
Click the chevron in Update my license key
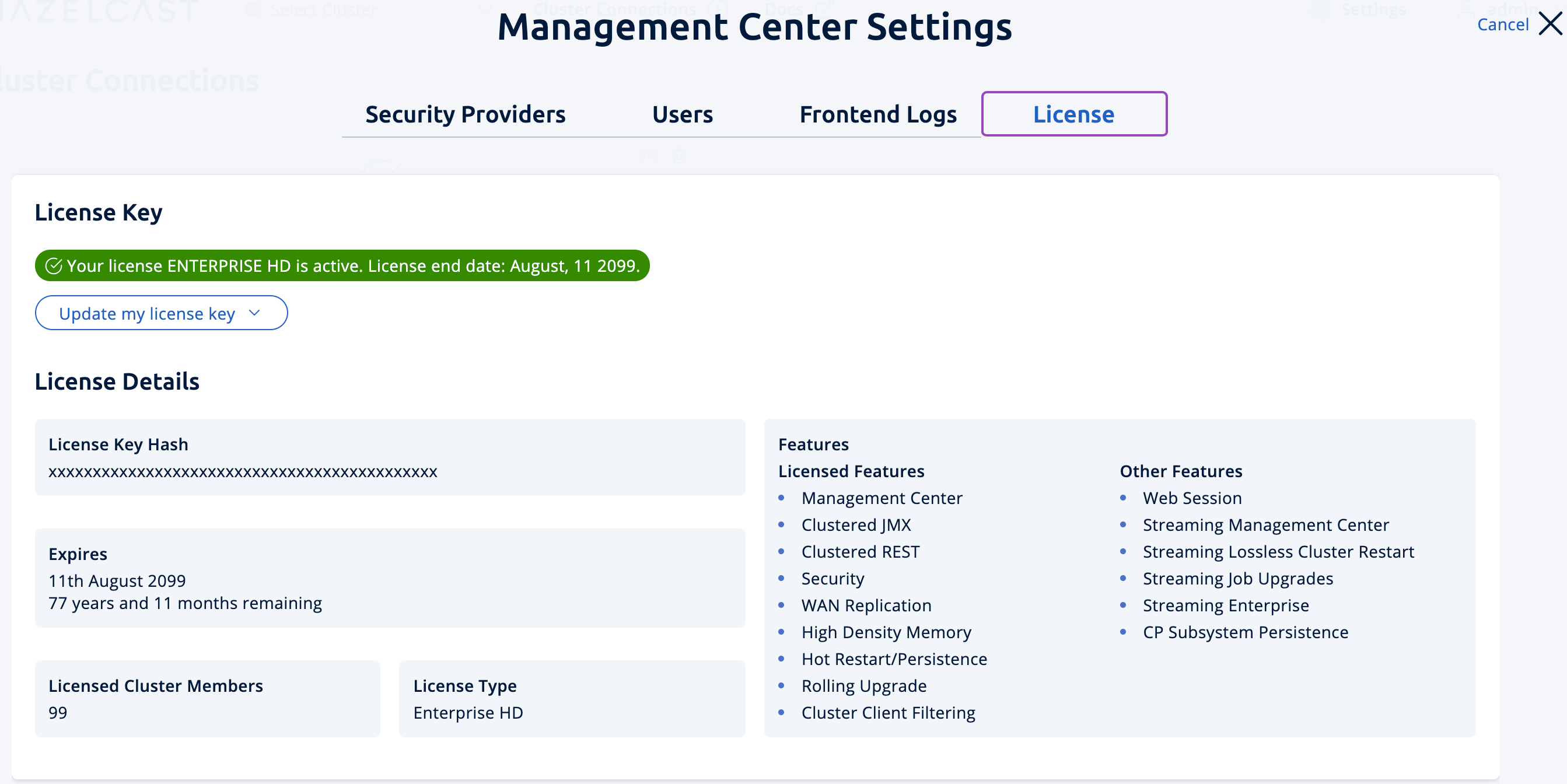254,313
